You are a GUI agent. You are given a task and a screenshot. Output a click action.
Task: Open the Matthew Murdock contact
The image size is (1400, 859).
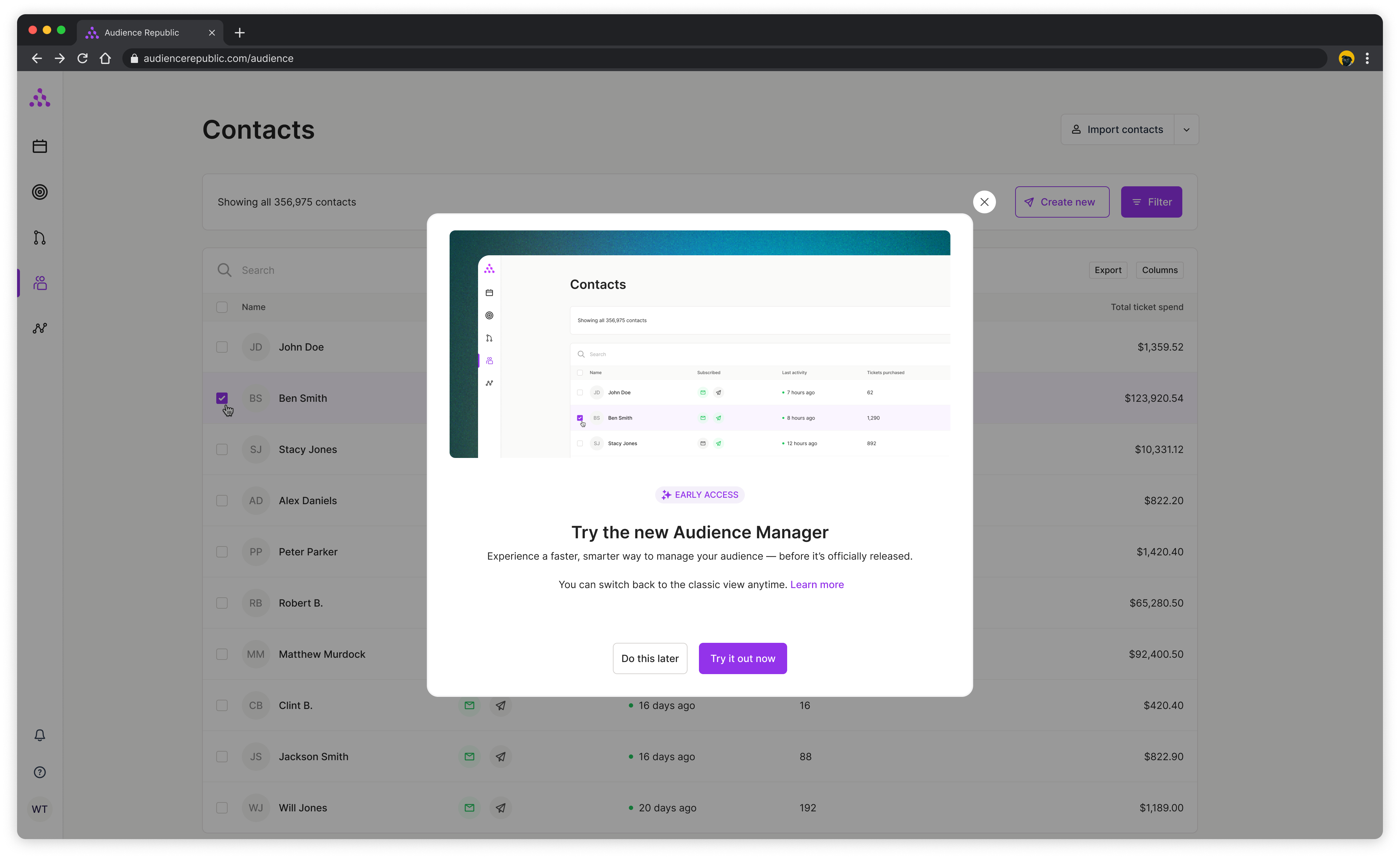click(x=322, y=654)
